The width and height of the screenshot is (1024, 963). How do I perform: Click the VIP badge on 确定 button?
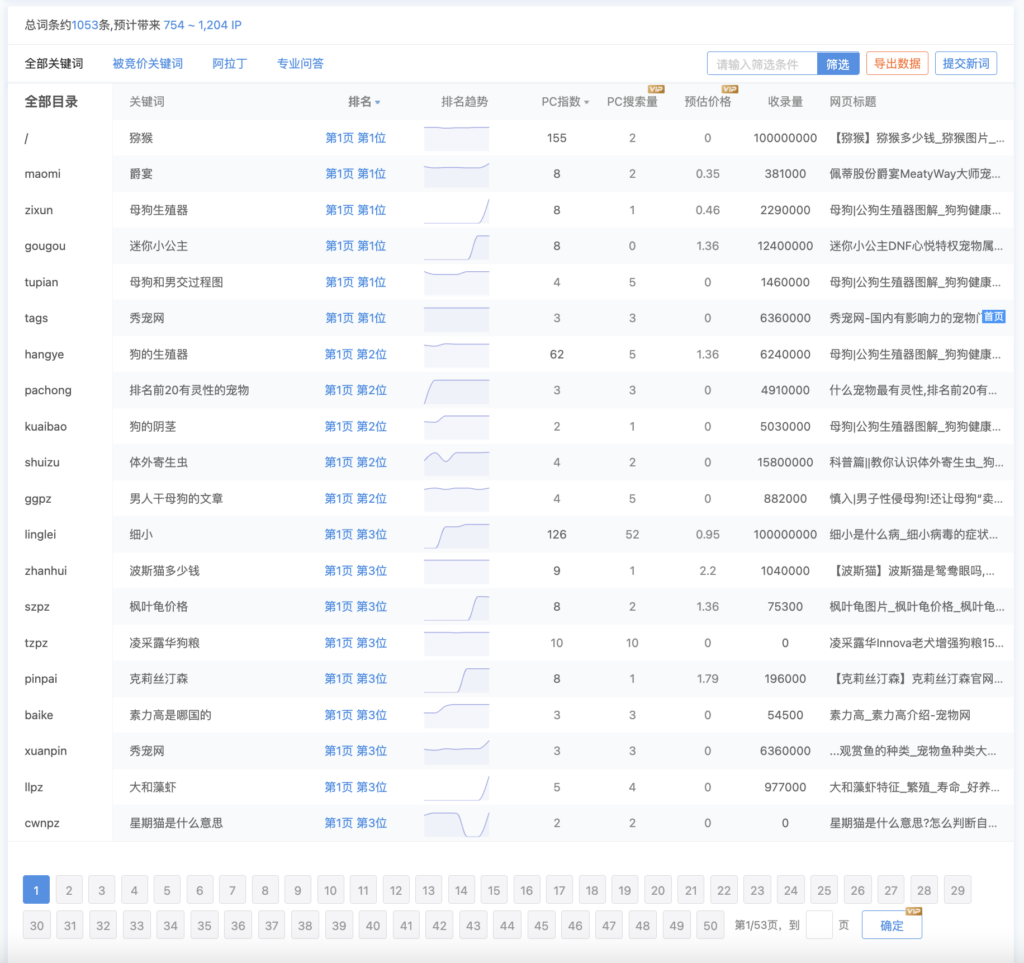(x=914, y=911)
